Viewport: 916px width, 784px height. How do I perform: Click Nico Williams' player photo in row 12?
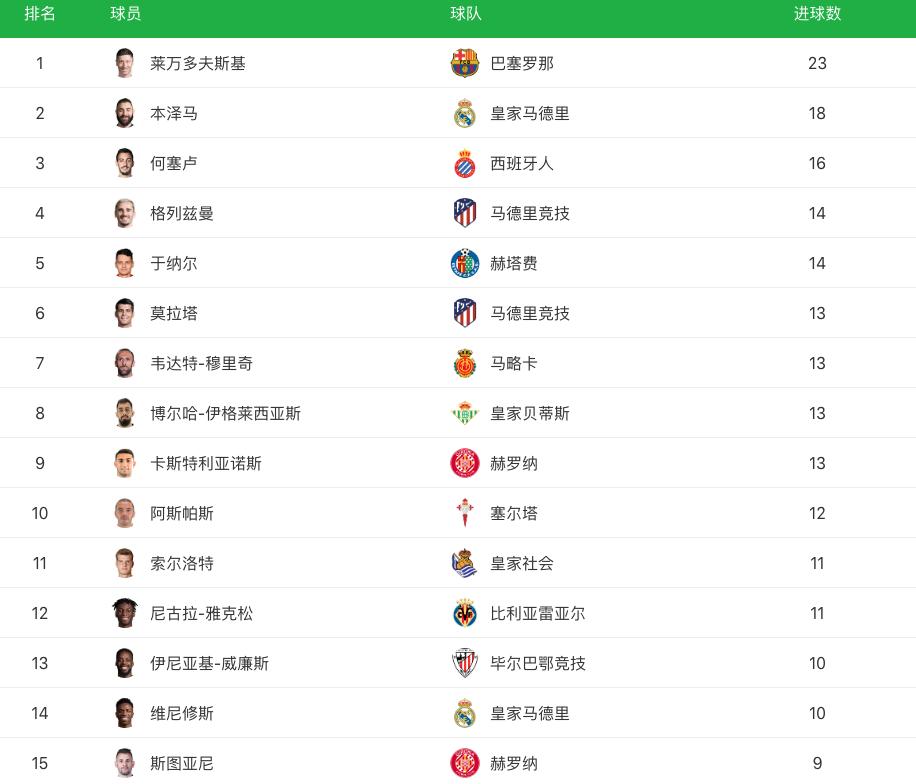tap(124, 613)
